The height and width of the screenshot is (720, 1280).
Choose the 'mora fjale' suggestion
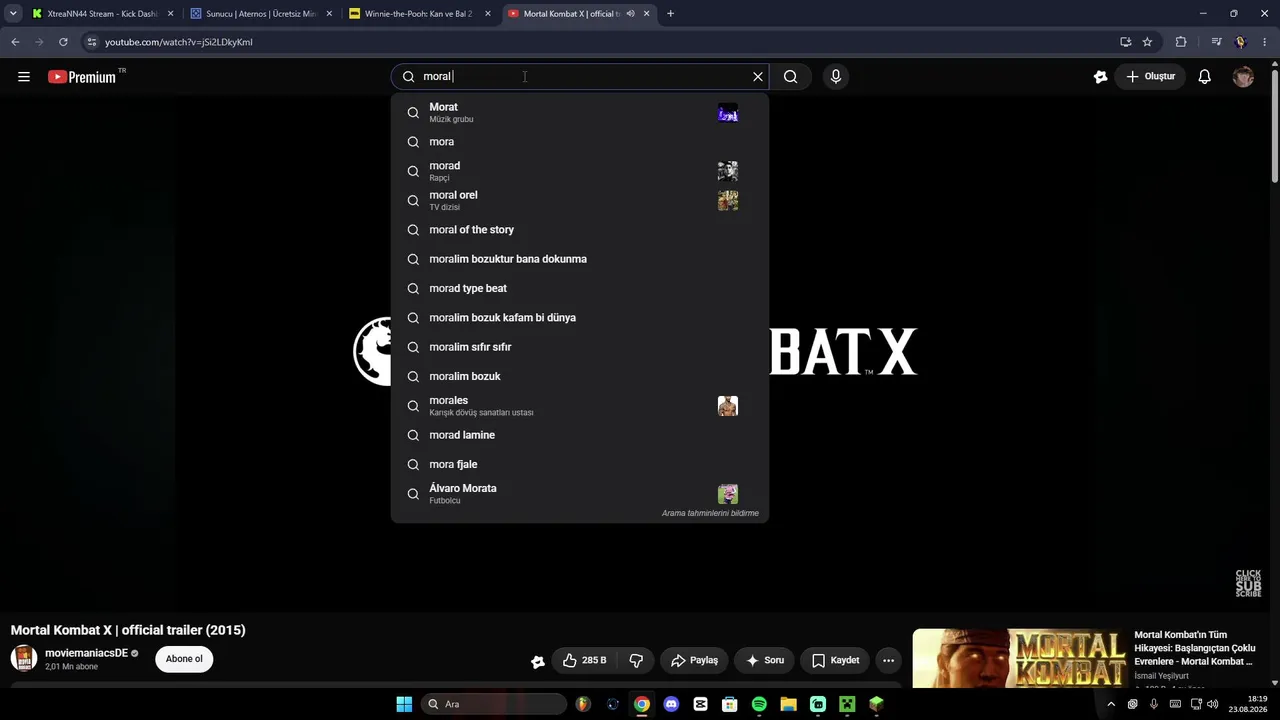click(580, 464)
